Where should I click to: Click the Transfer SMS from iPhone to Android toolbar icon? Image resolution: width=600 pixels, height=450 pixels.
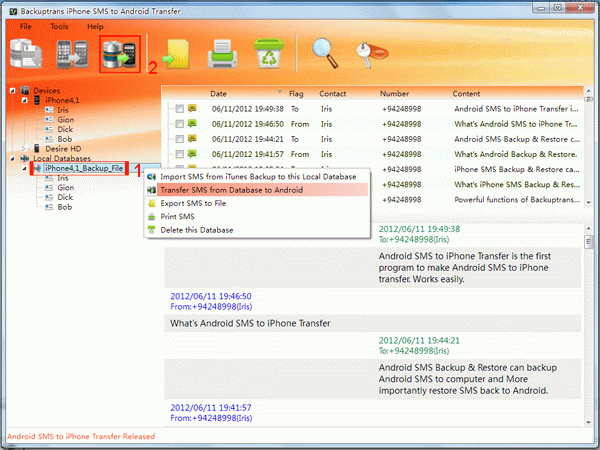point(72,54)
